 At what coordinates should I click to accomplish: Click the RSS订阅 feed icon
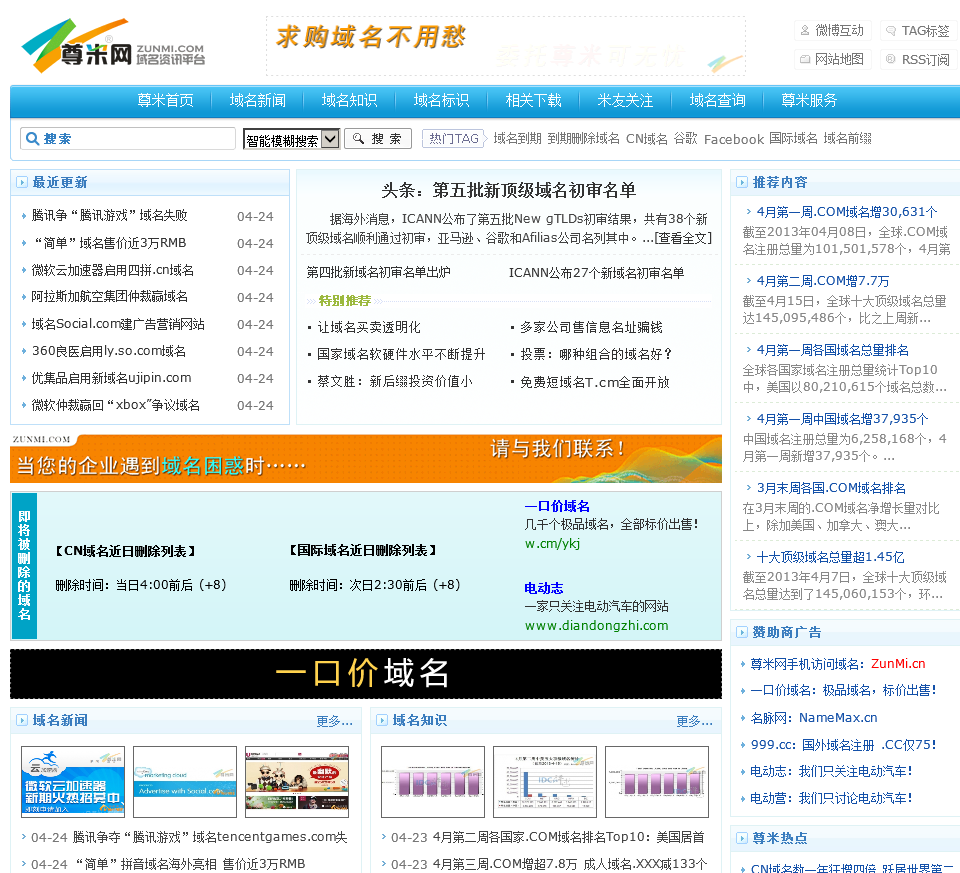pyautogui.click(x=891, y=59)
